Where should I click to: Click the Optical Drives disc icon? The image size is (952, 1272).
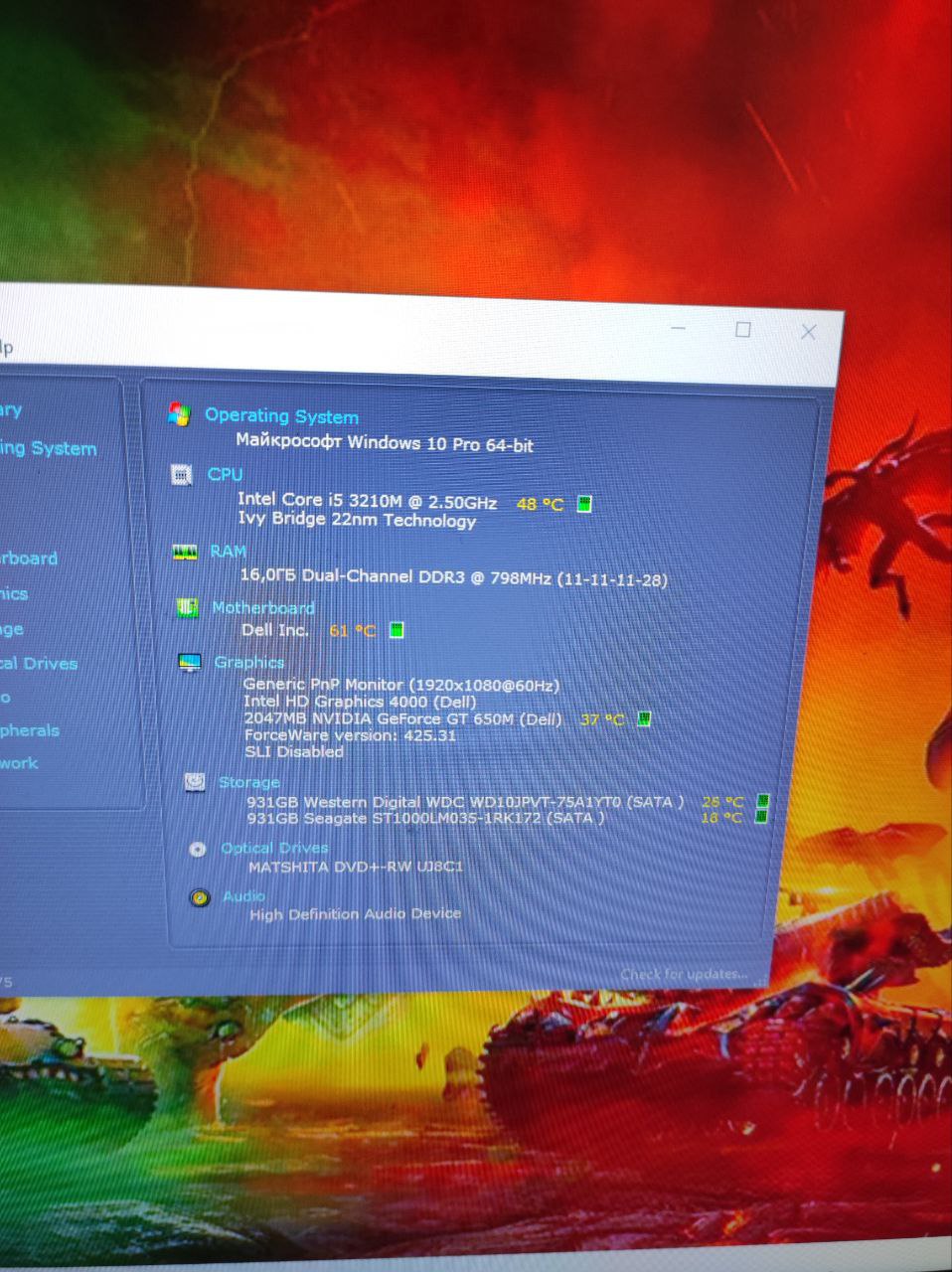pyautogui.click(x=198, y=849)
